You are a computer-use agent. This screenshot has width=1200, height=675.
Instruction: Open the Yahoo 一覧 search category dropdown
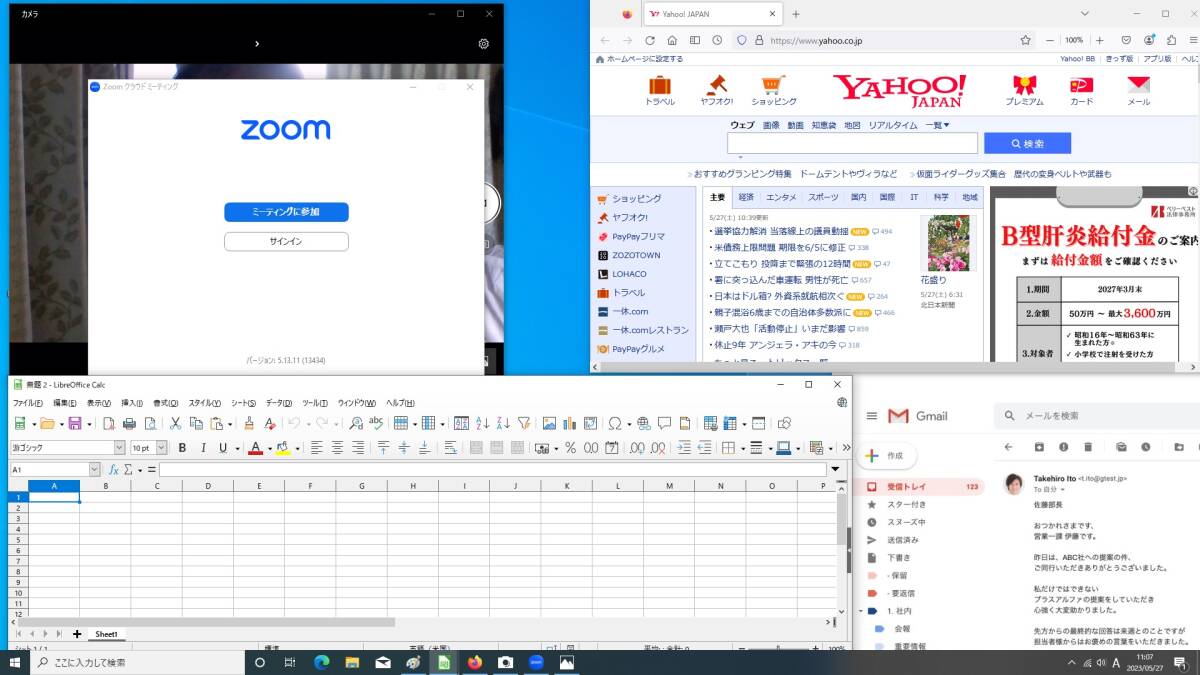pos(937,125)
